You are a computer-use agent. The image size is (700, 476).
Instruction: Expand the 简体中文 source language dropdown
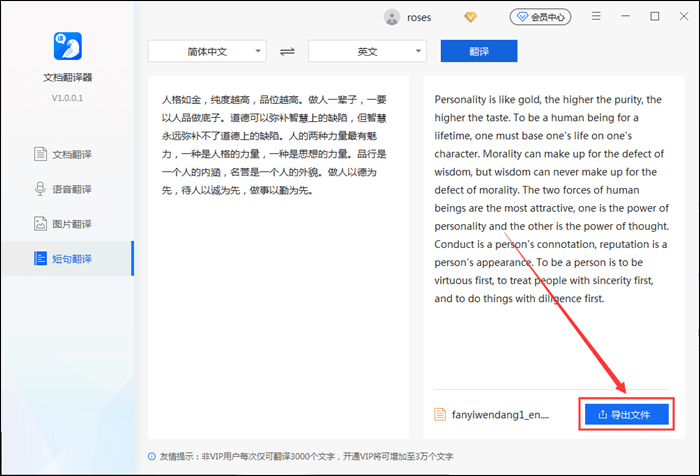[x=207, y=51]
